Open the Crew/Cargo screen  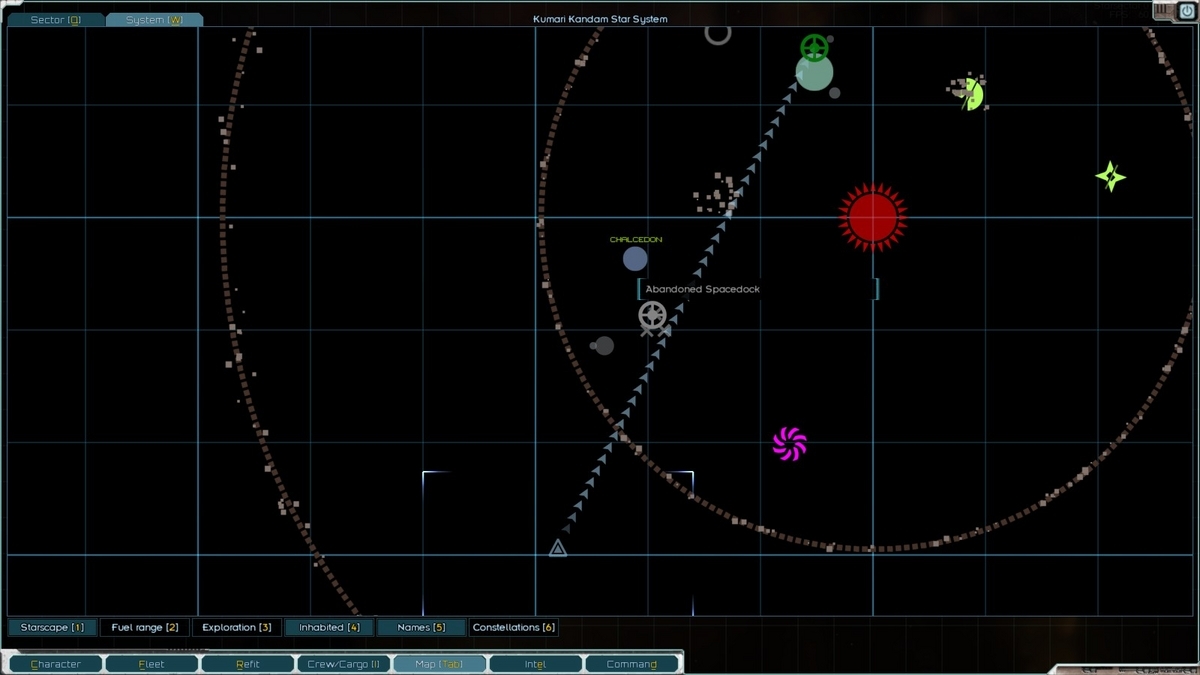pyautogui.click(x=343, y=664)
